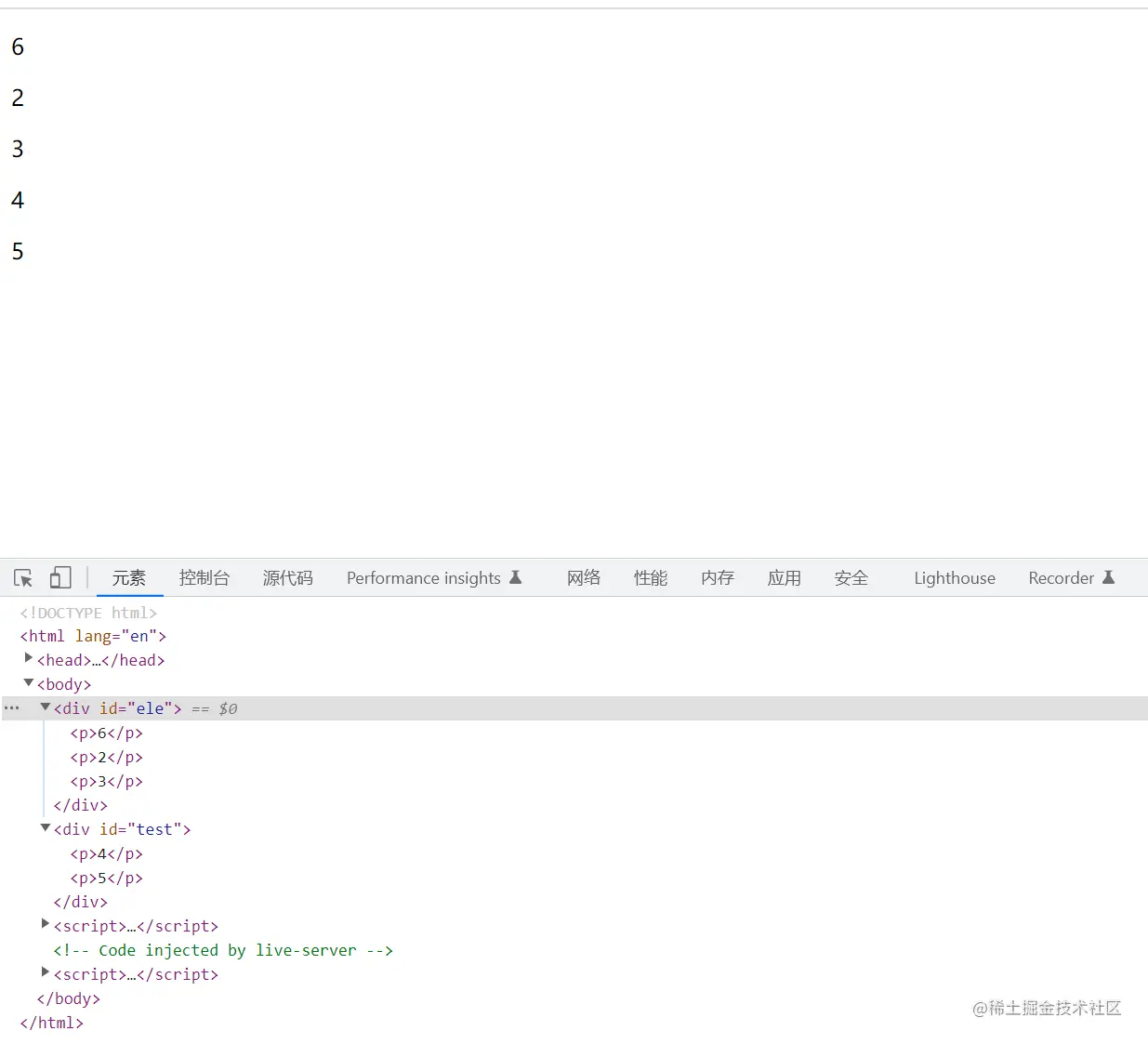Viewport: 1148px width, 1044px height.
Task: Click the rendered paragraph 6 on page
Action: (x=18, y=46)
